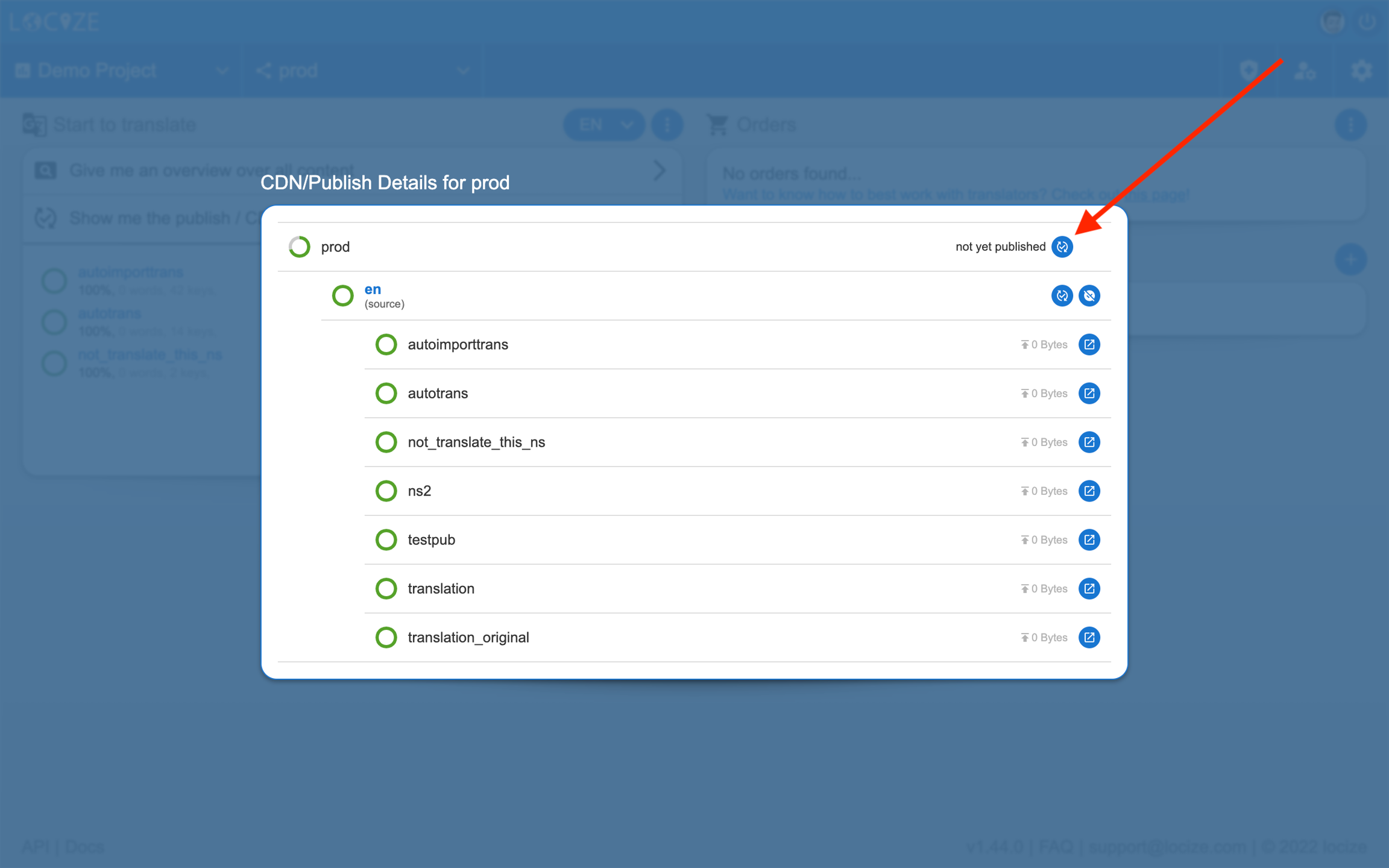Click the power logout icon
Viewport: 1389px width, 868px height.
[x=1367, y=22]
